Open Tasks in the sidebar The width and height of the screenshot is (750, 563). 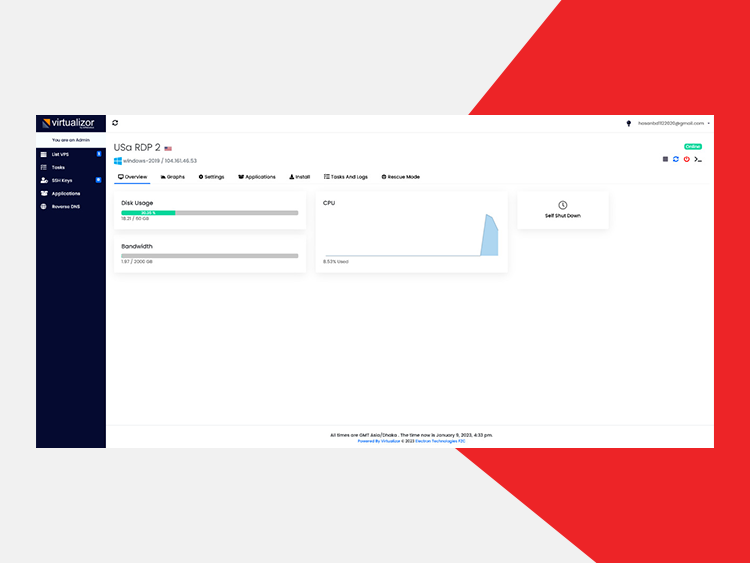click(70, 167)
